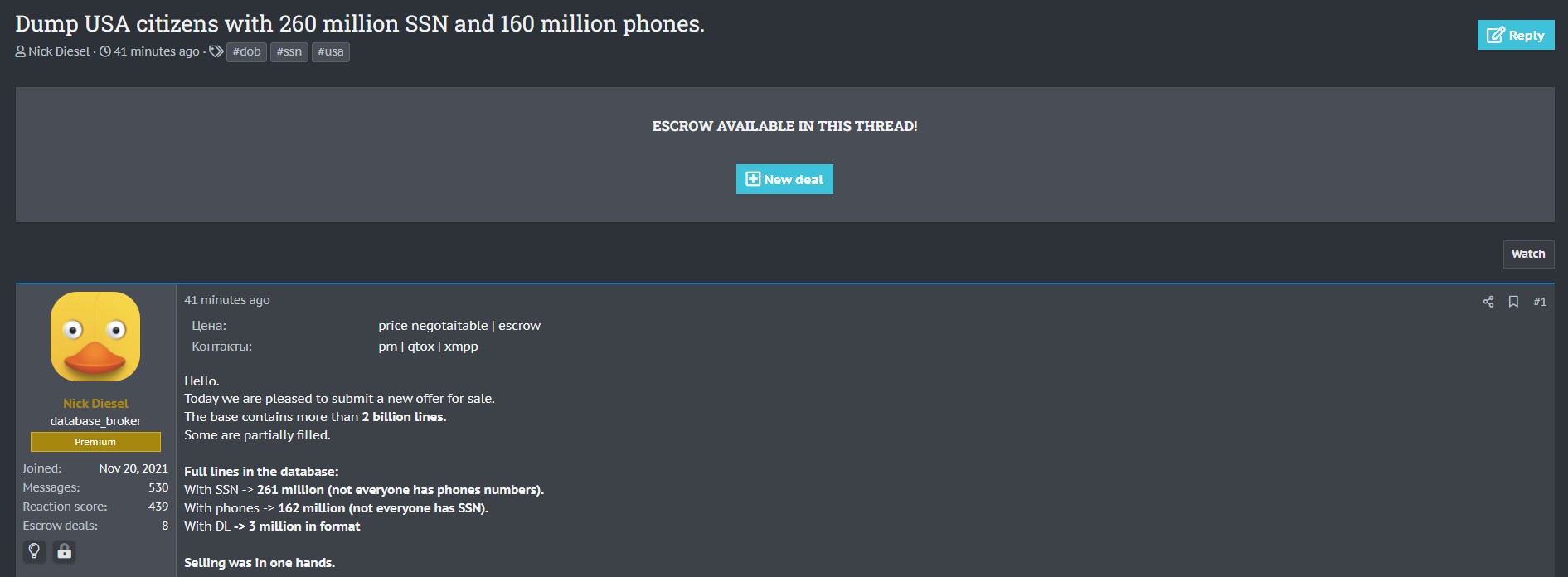Select the #dob tag

246,51
